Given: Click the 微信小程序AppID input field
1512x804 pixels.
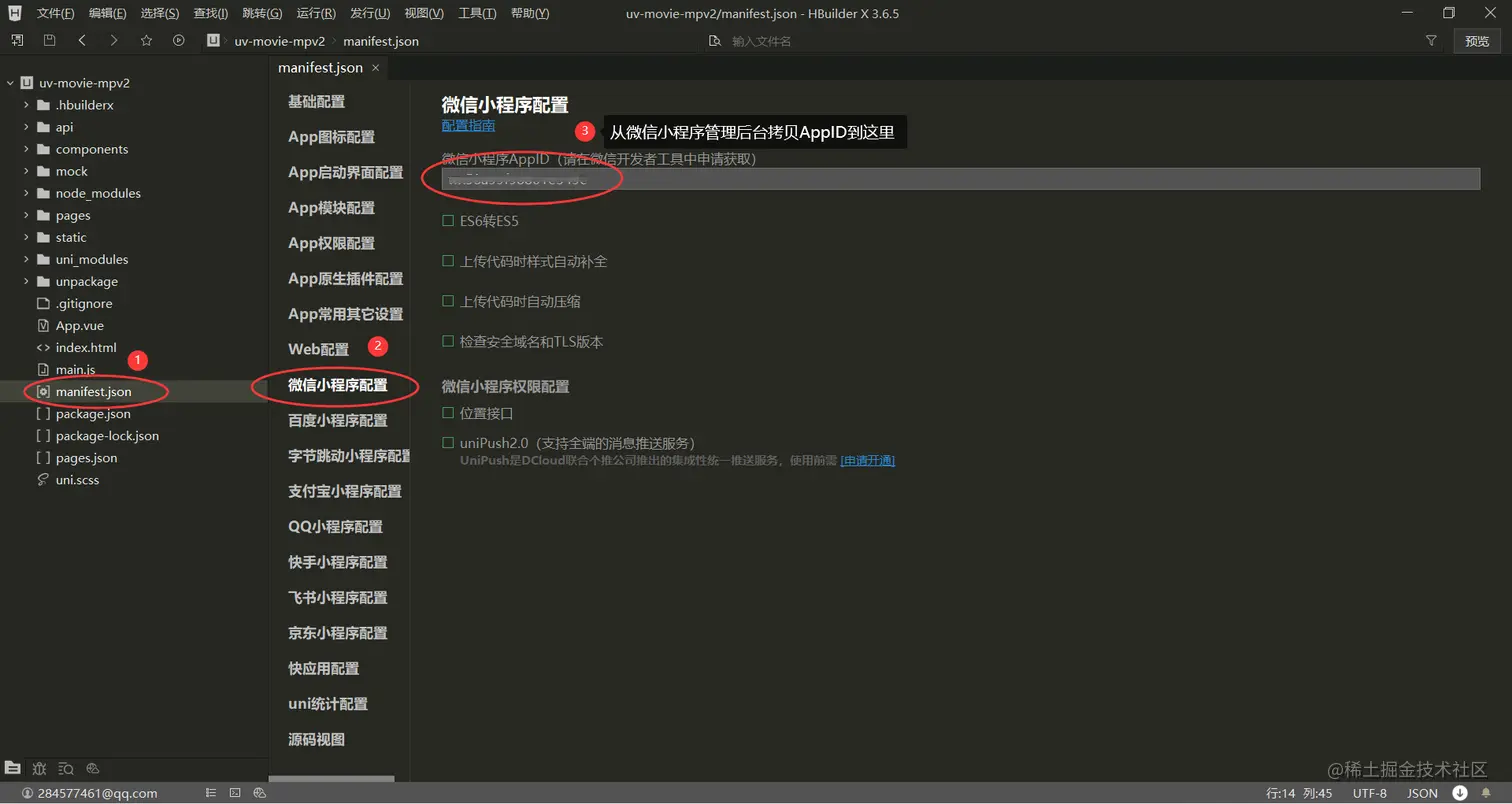Looking at the screenshot, I should [x=960, y=179].
